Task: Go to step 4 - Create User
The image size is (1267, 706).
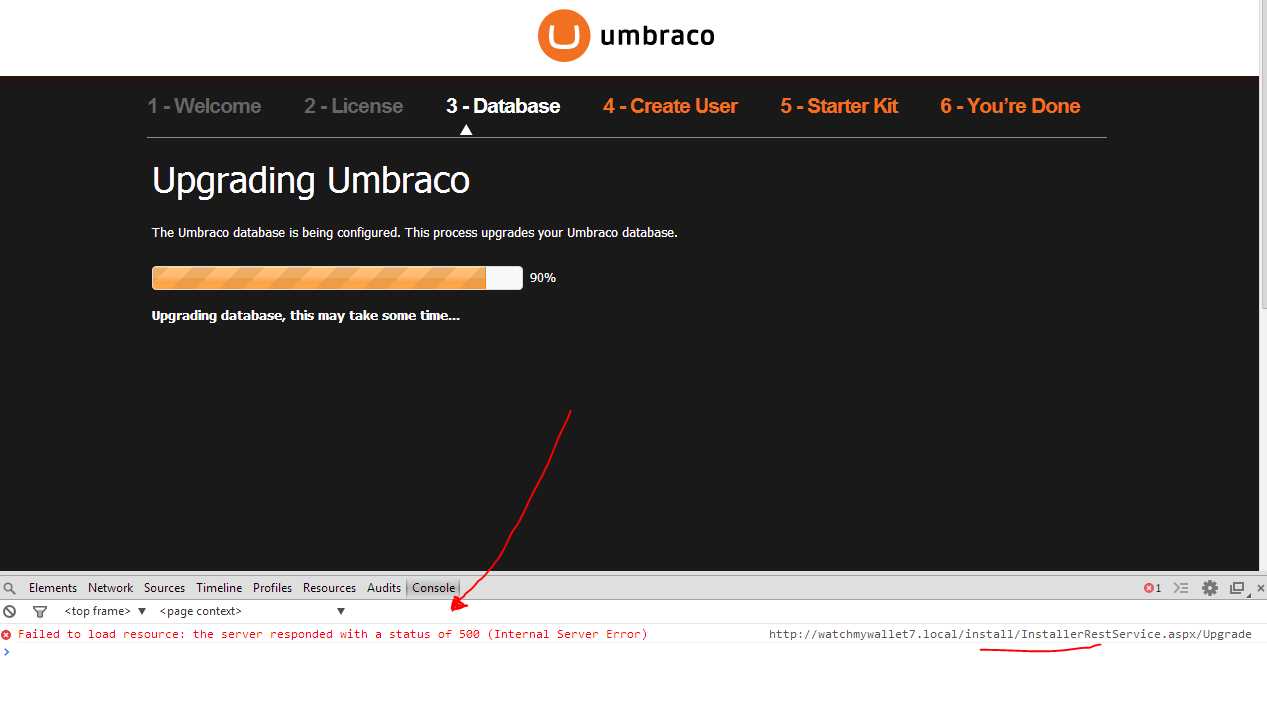Action: coord(670,106)
